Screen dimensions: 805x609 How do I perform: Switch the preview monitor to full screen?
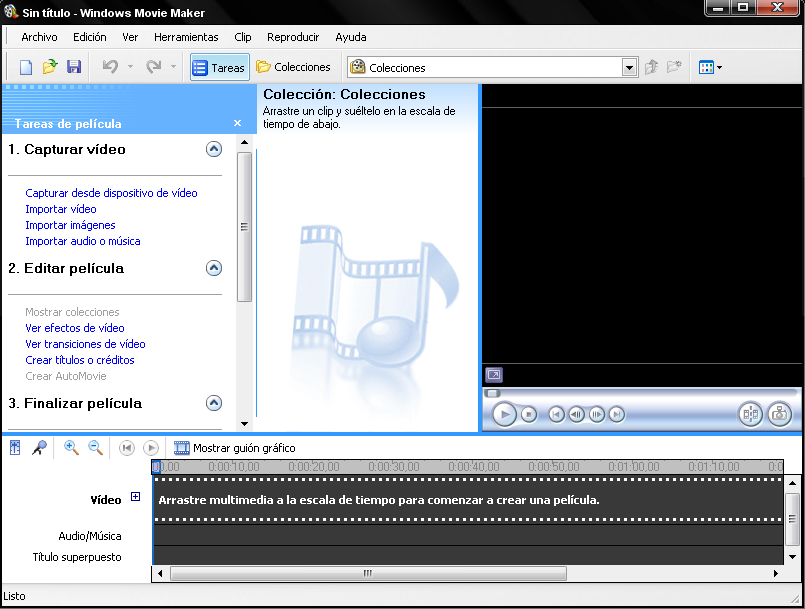(x=494, y=374)
